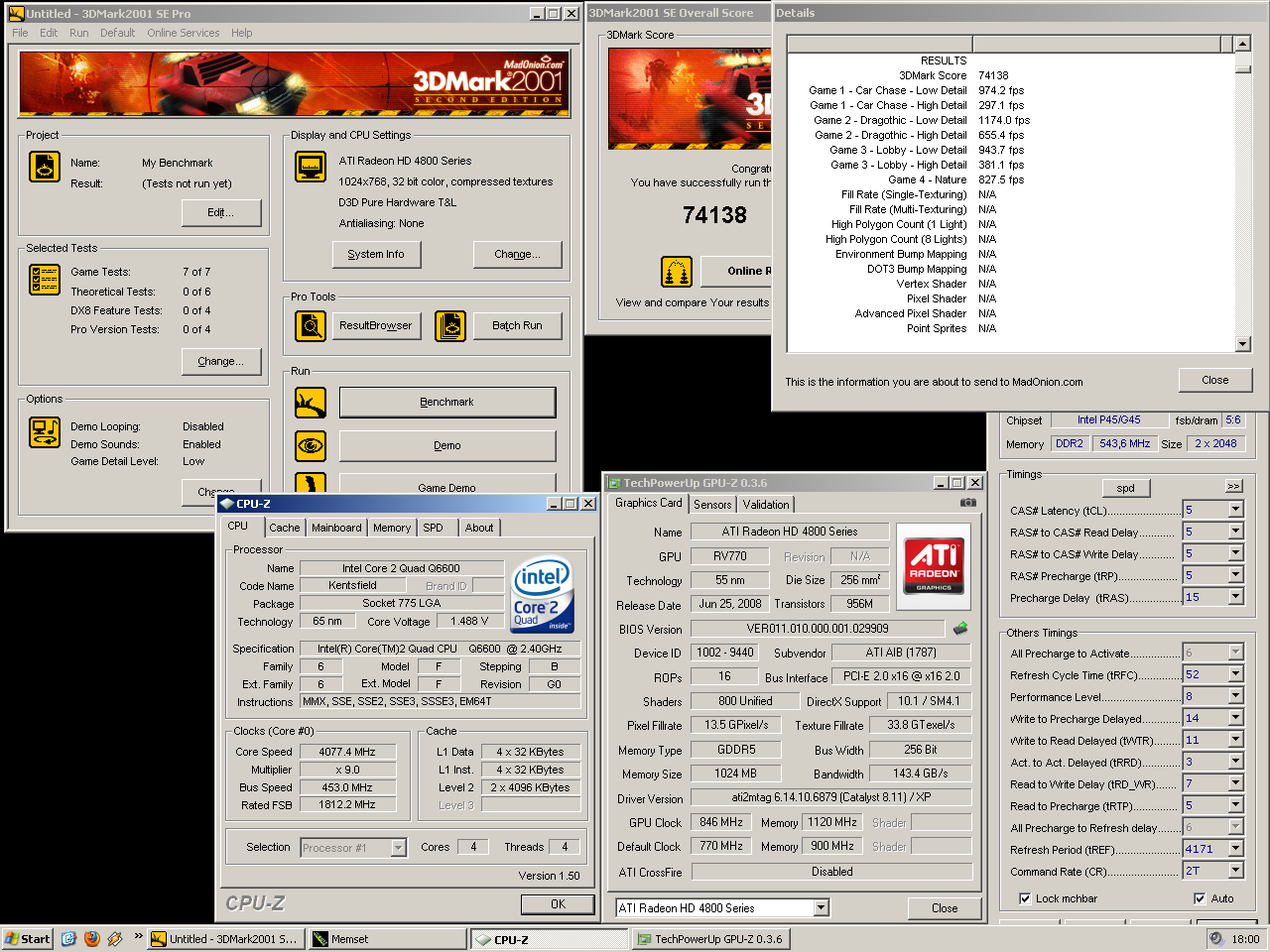Click the Batch Run icon in Pro Tools

click(x=450, y=325)
